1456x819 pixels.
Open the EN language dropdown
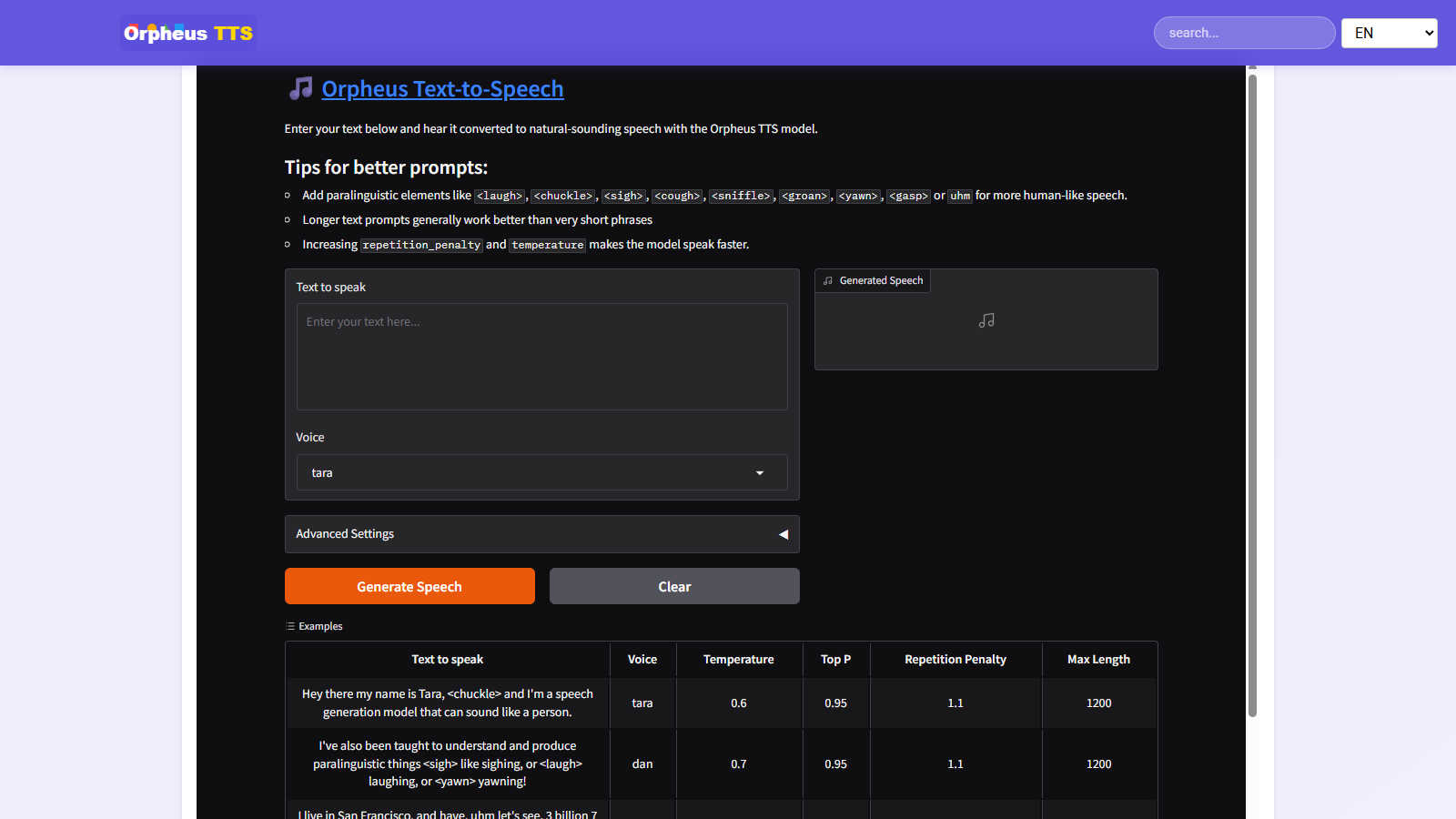1389,33
